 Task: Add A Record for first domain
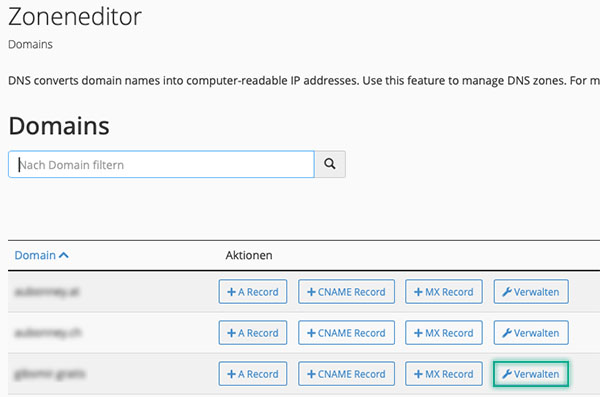253,292
